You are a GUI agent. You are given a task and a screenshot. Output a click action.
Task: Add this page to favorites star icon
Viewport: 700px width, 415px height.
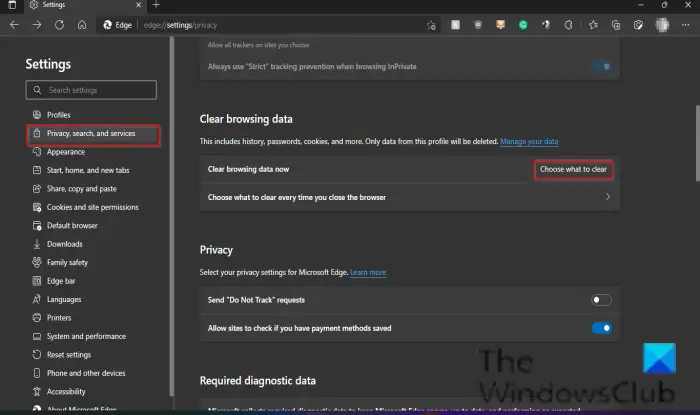(431, 25)
